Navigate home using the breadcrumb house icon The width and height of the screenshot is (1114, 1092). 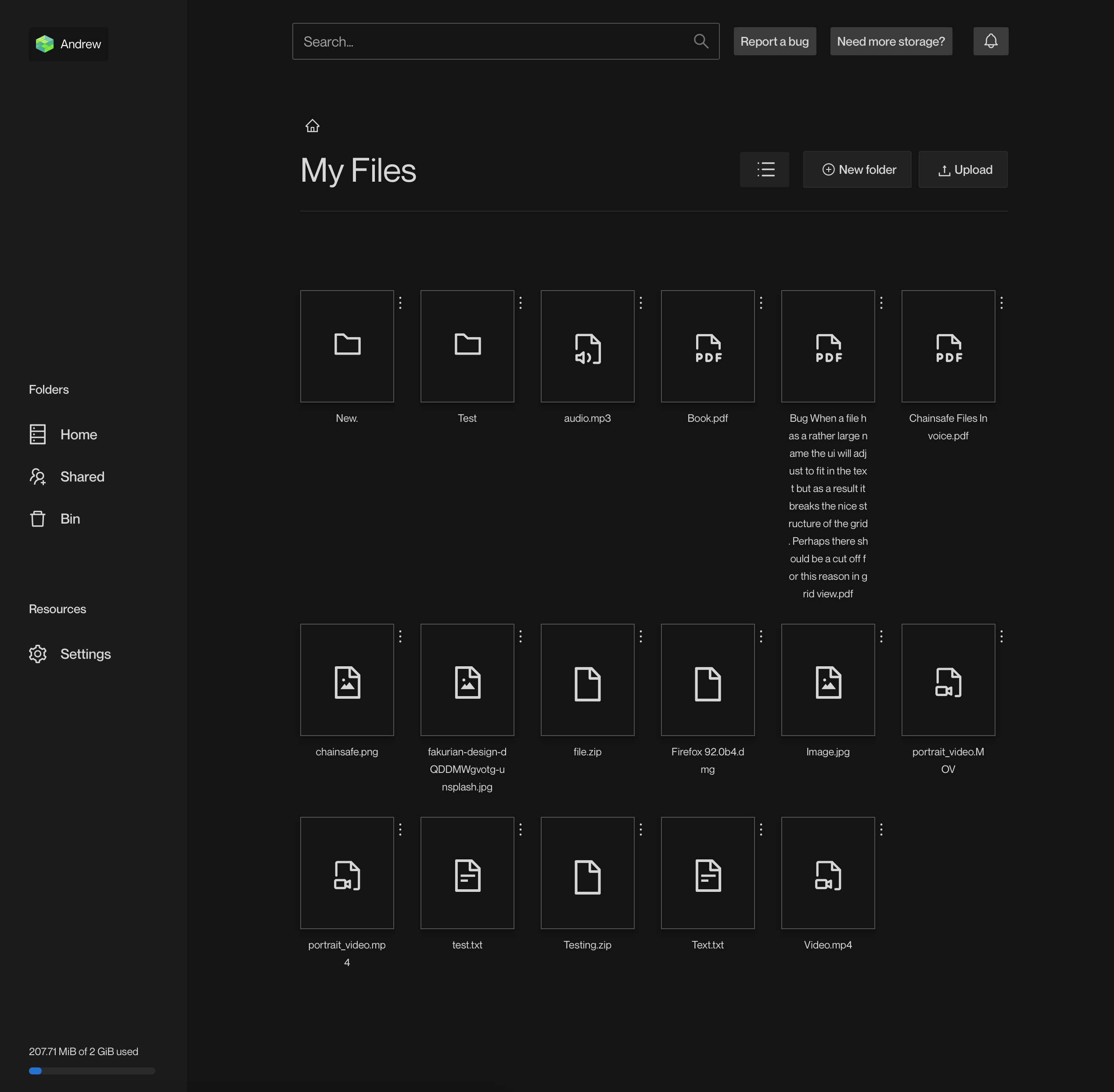312,126
